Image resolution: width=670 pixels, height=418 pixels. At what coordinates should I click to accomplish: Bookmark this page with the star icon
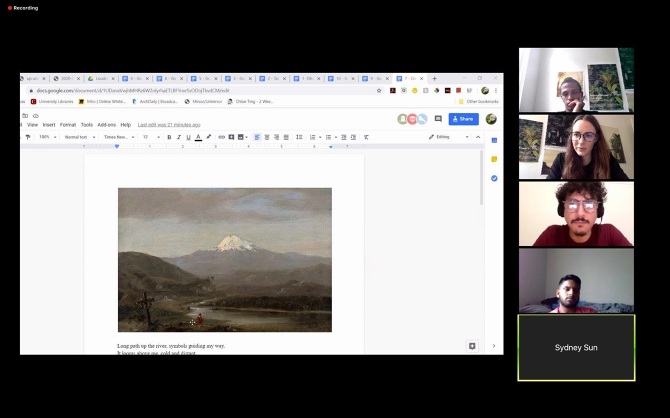tap(379, 90)
